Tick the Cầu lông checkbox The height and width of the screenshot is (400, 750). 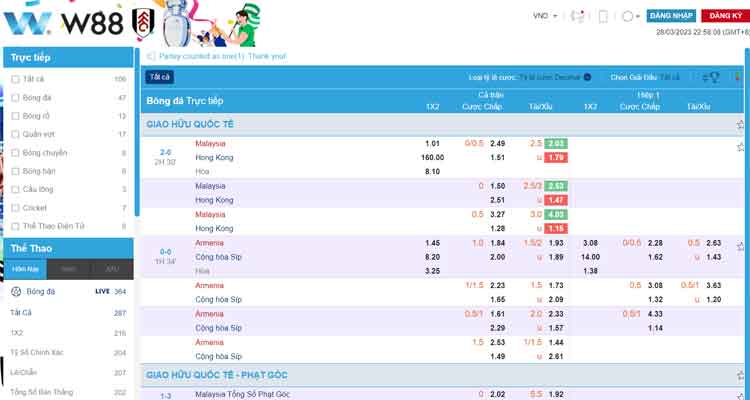tap(15, 189)
